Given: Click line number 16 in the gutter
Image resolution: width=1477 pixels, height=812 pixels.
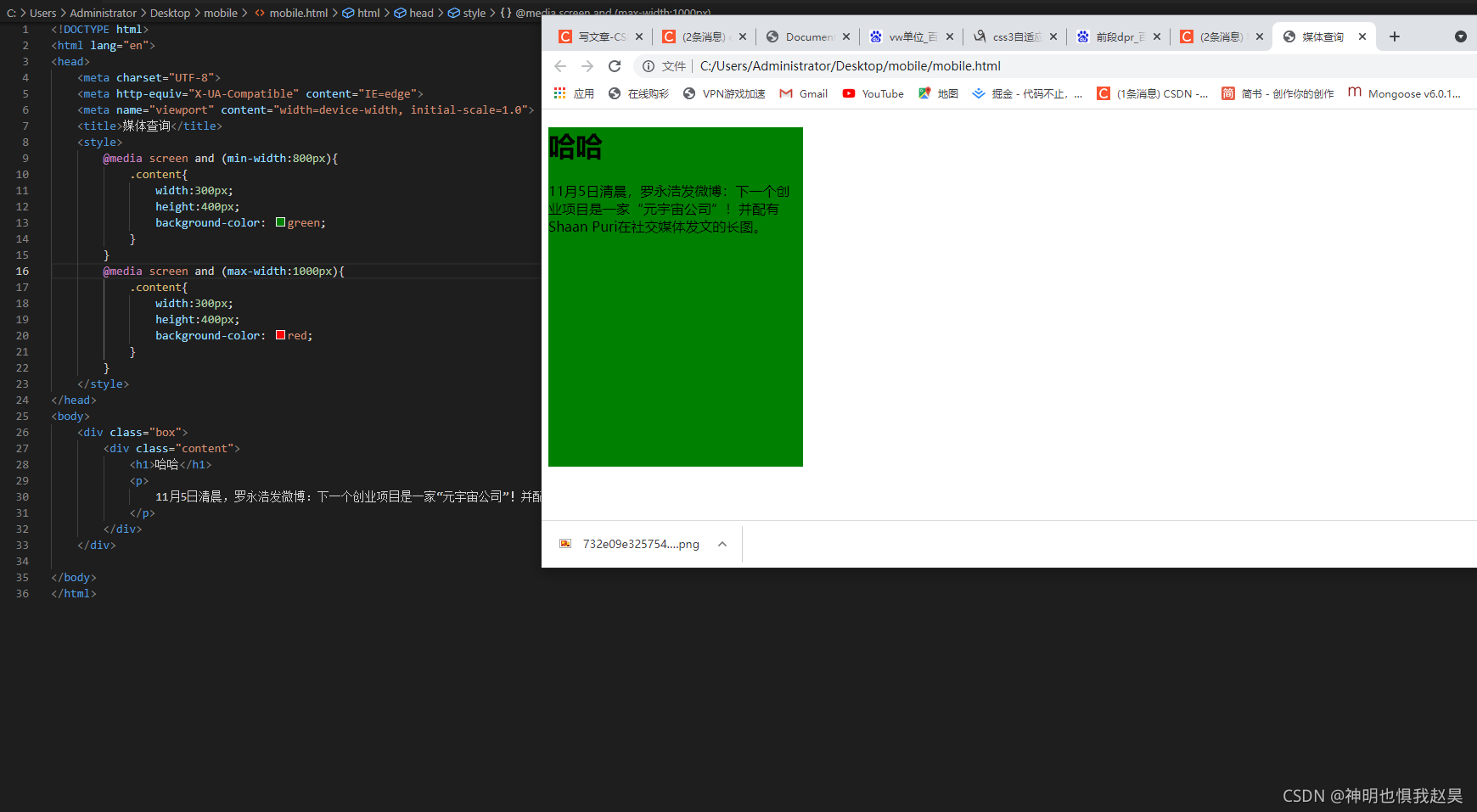Looking at the screenshot, I should (22, 271).
